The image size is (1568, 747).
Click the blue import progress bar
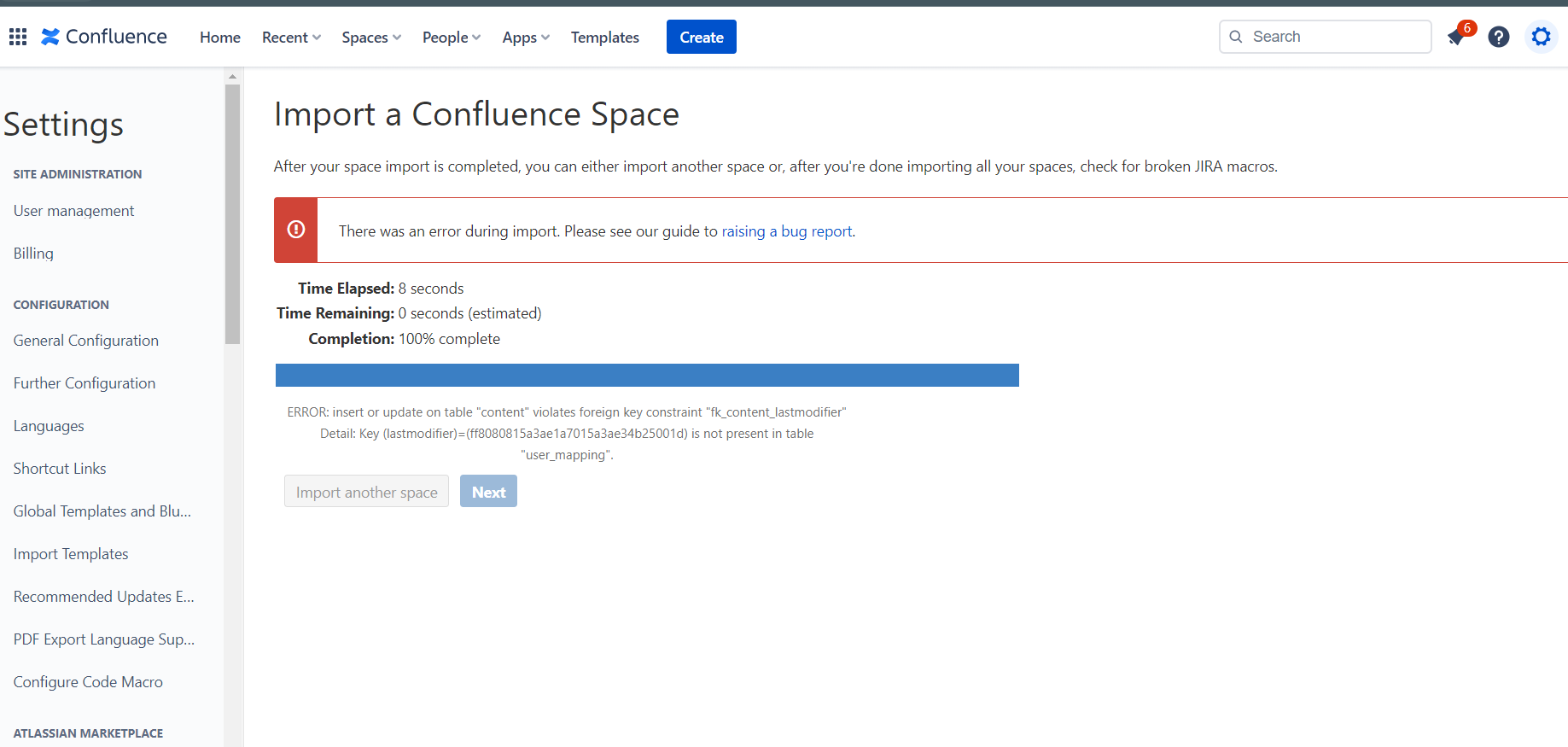(647, 376)
